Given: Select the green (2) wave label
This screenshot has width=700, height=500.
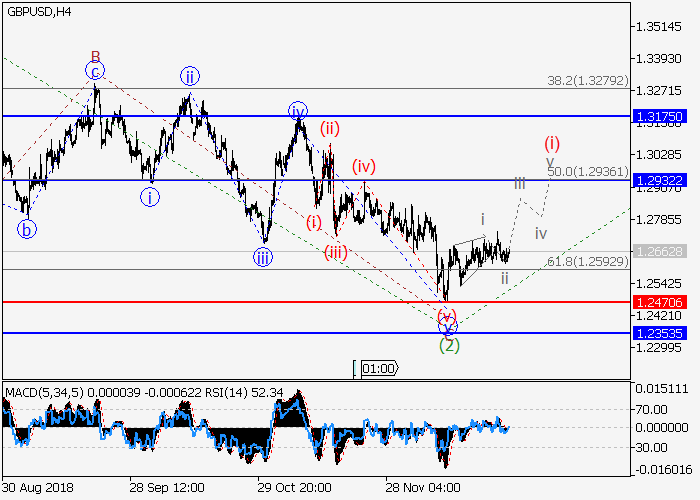Looking at the screenshot, I should 449,346.
